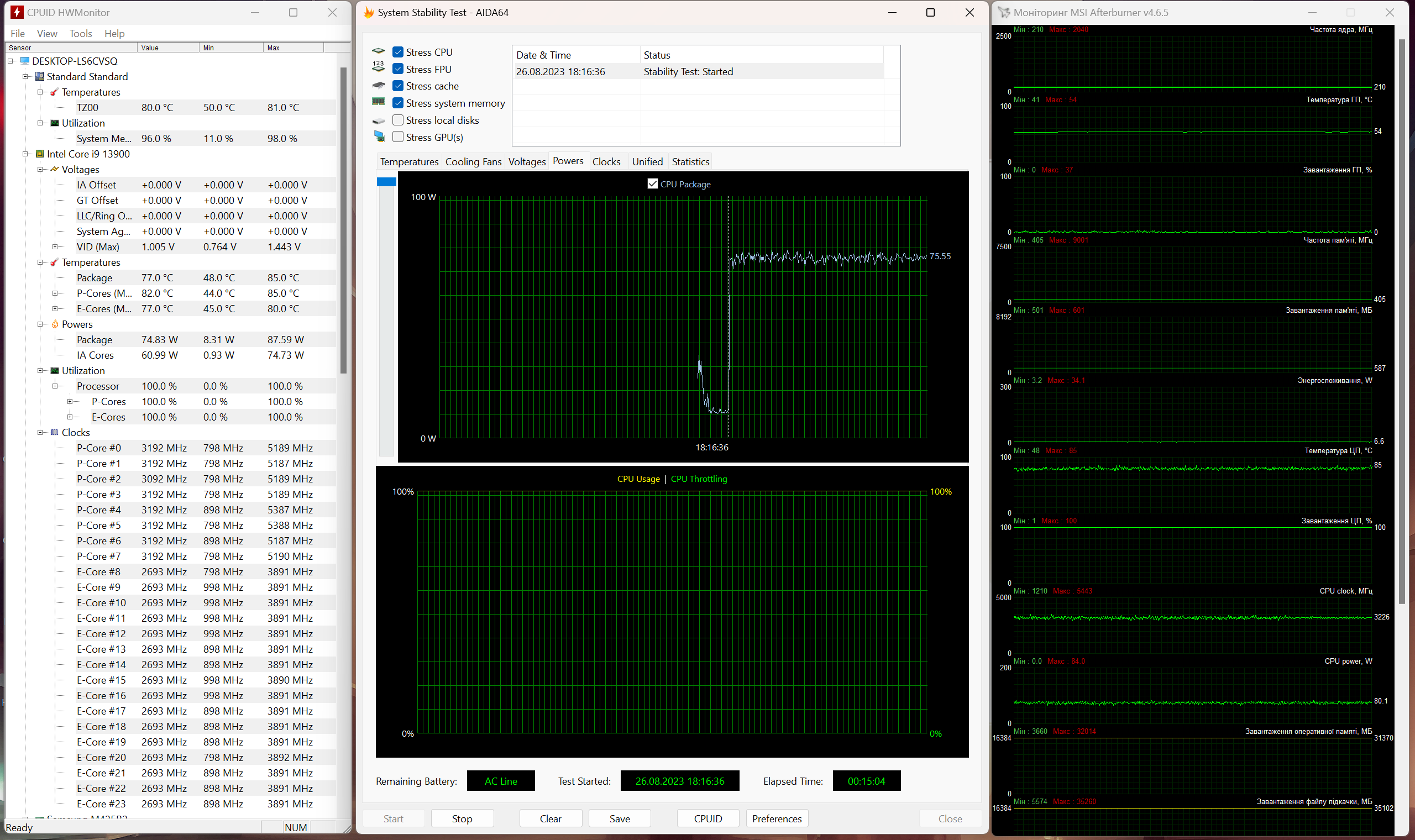1415x840 pixels.
Task: Click the memory module icon beside Stress system memory
Action: point(378,102)
